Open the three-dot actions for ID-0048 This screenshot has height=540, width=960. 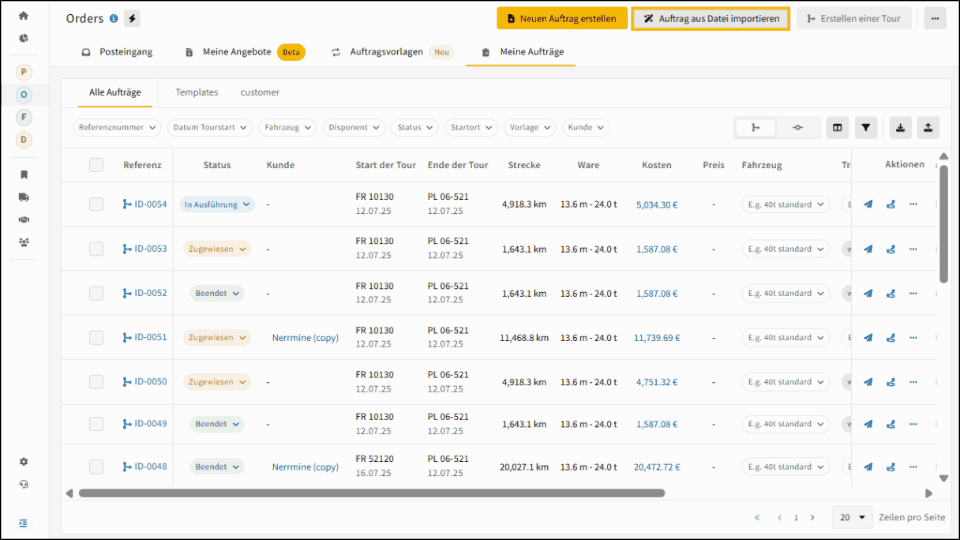[x=913, y=467]
